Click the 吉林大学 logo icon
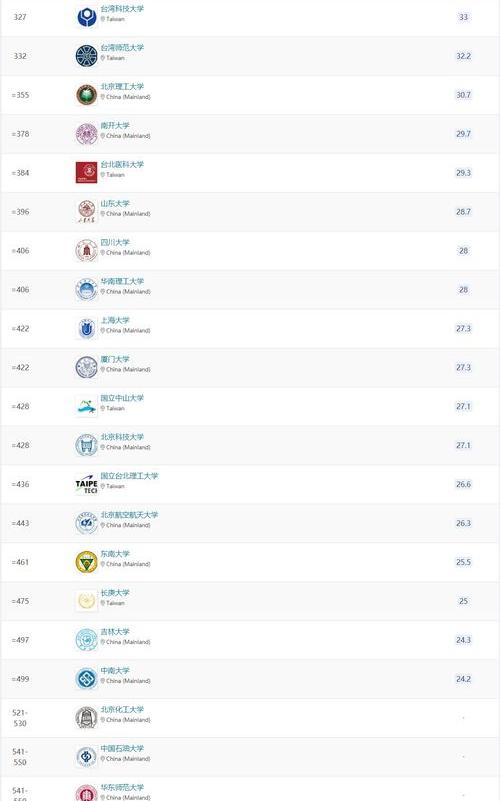 (86, 640)
